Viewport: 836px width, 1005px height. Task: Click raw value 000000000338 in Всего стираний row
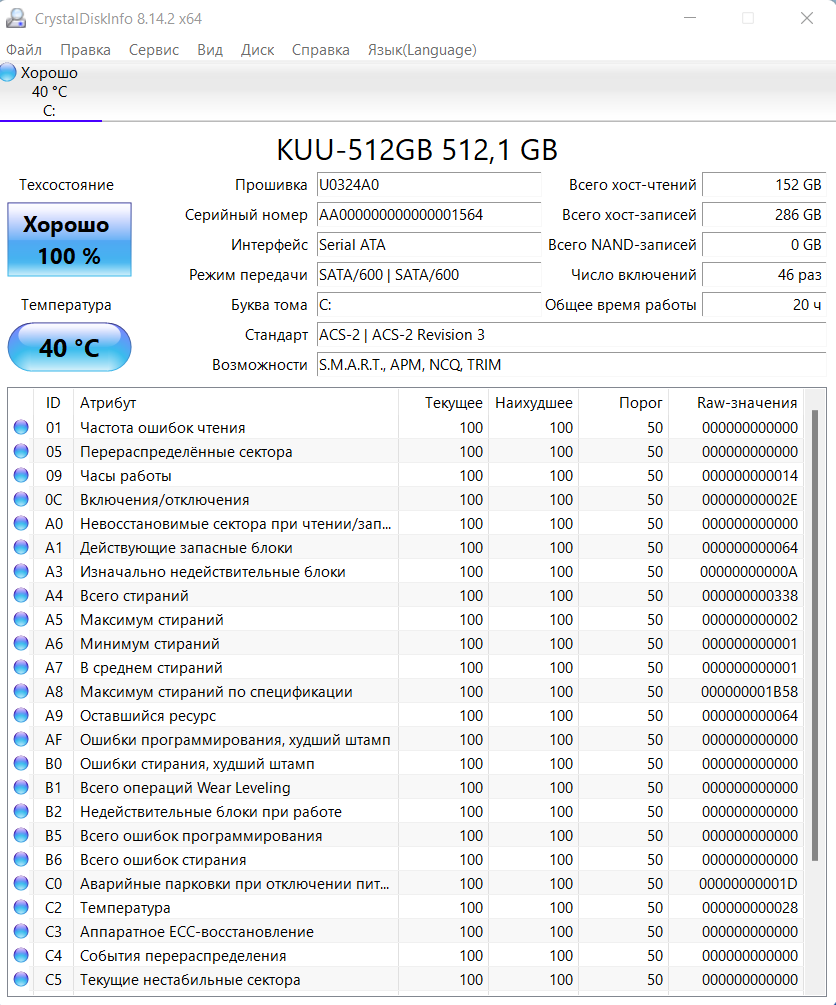pyautogui.click(x=749, y=595)
